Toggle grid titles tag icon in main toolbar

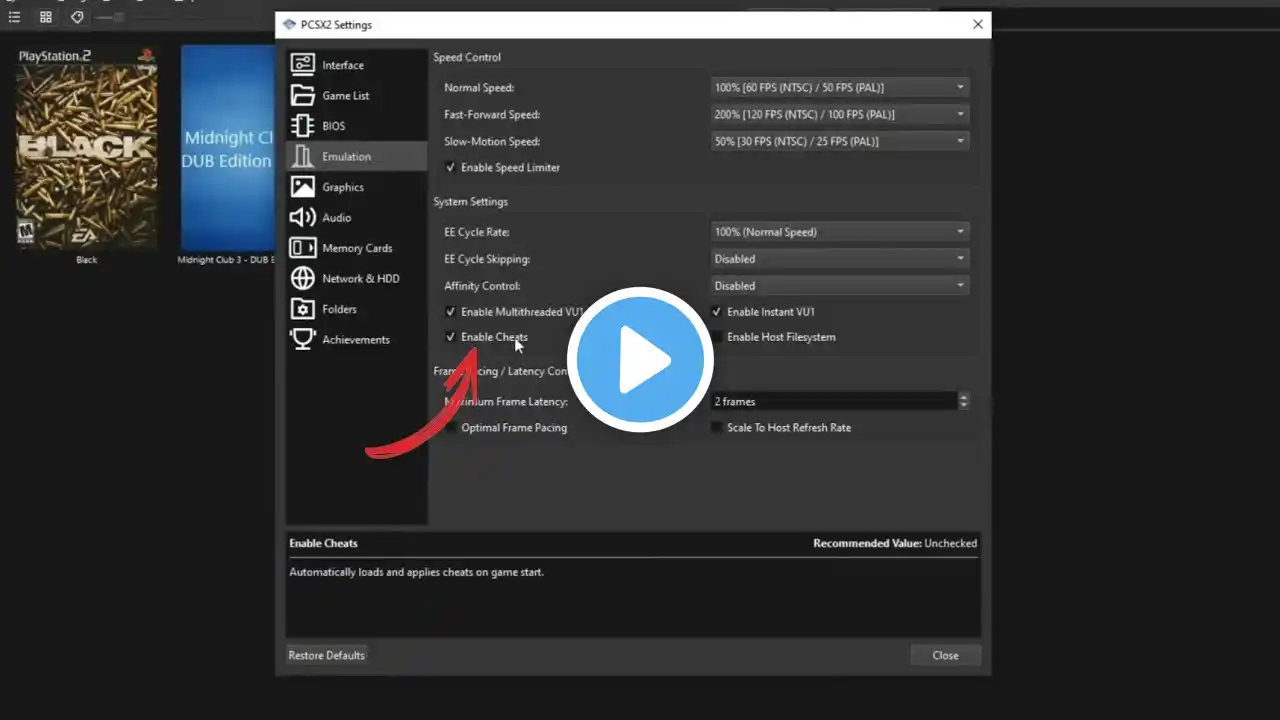[x=77, y=17]
